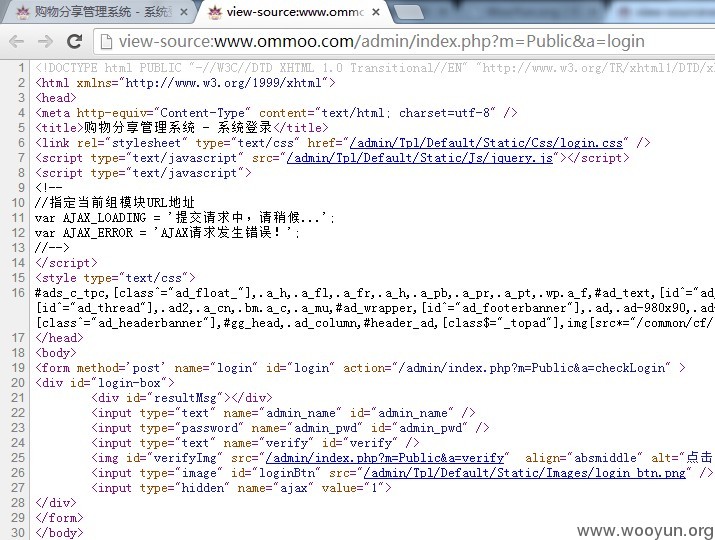Click the var AJAX_ERROR line
715x540 pixels.
[167, 233]
